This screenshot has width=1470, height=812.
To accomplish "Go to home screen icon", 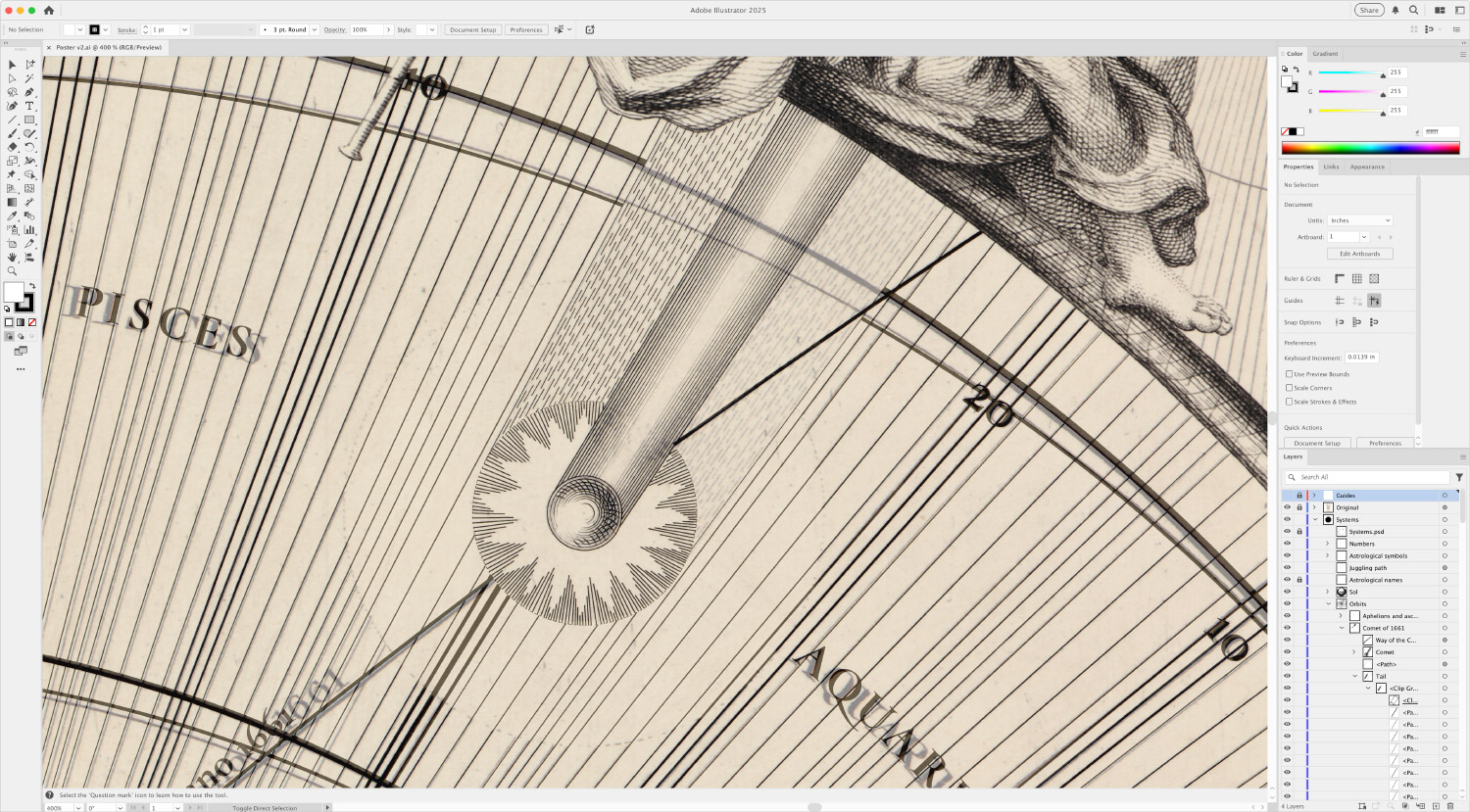I will pos(48,10).
